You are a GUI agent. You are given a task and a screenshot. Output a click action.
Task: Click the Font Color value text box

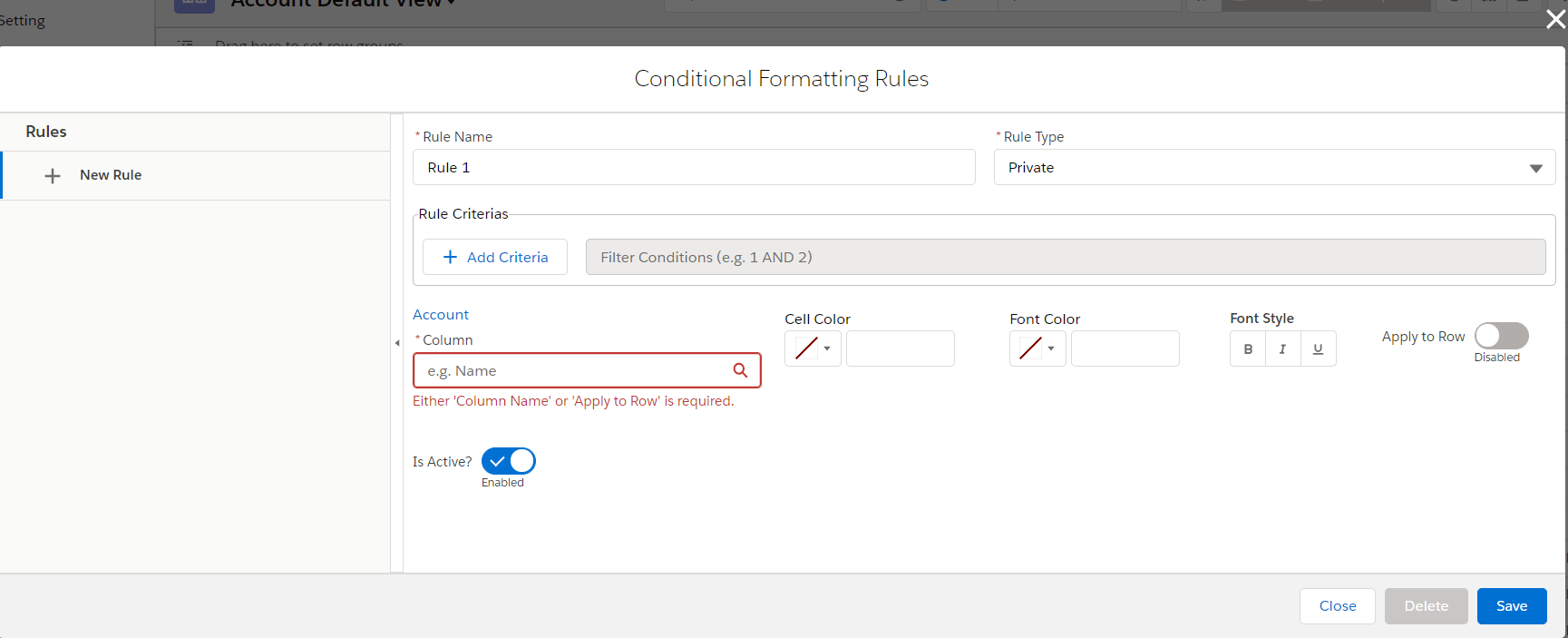pyautogui.click(x=1125, y=348)
